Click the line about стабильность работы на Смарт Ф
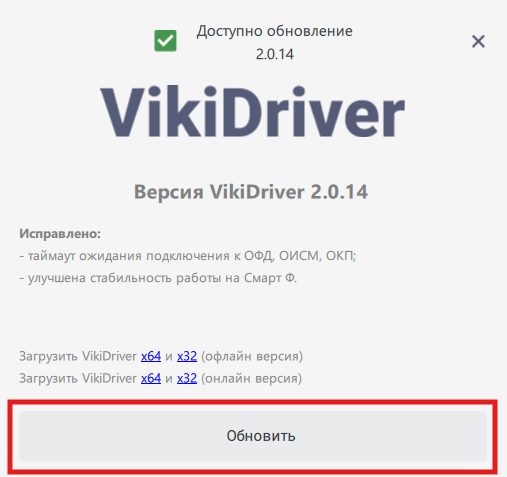The image size is (507, 477). pyautogui.click(x=158, y=278)
